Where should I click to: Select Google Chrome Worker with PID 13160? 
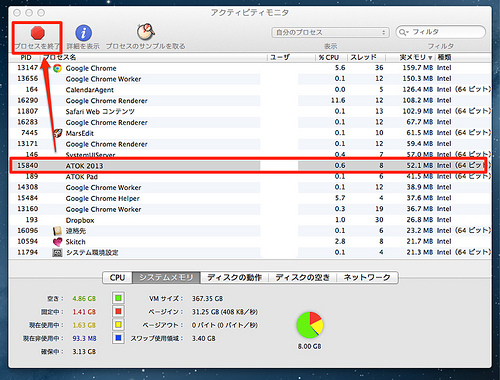[x=250, y=209]
